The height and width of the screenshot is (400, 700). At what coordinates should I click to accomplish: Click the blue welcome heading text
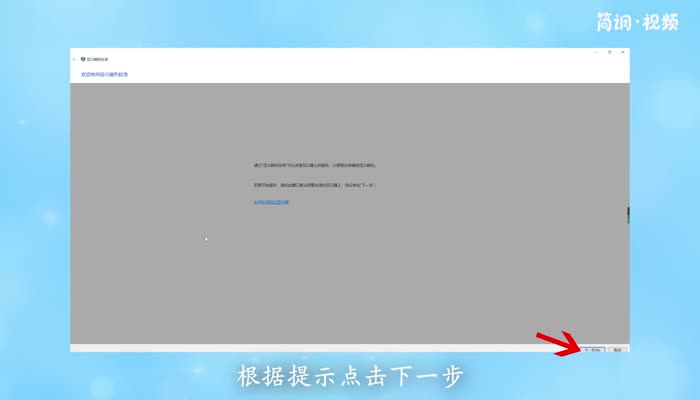pyautogui.click(x=104, y=75)
